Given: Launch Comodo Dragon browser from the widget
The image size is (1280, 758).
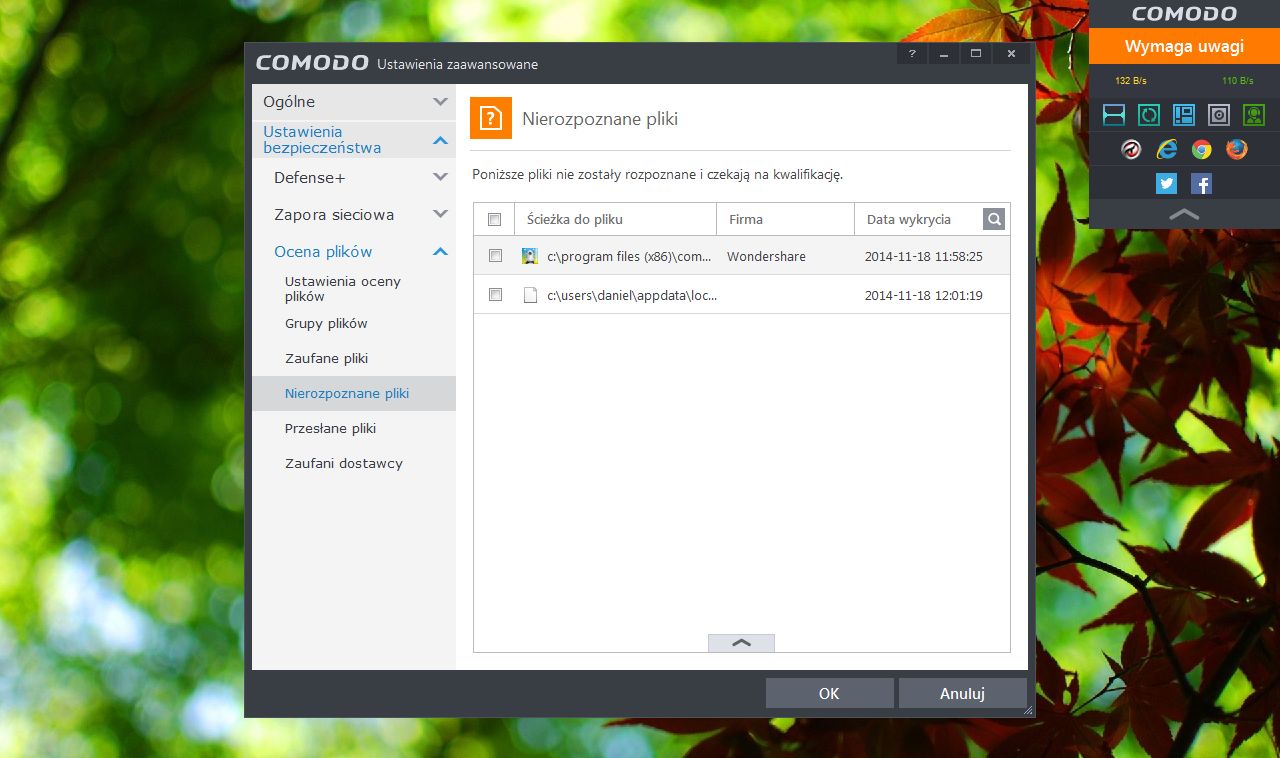Looking at the screenshot, I should [1132, 149].
